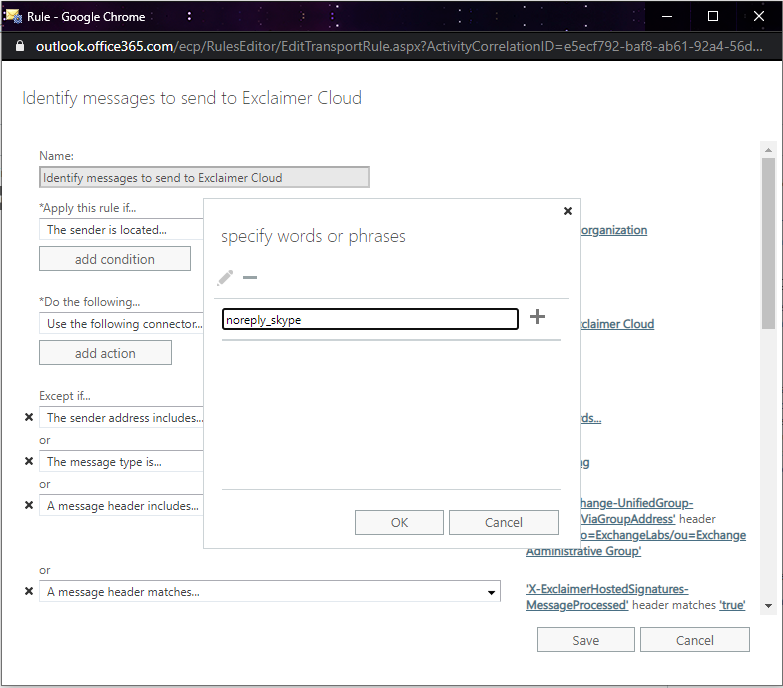Click the pencil edit icon in the dialog
The width and height of the screenshot is (783, 688).
[225, 277]
